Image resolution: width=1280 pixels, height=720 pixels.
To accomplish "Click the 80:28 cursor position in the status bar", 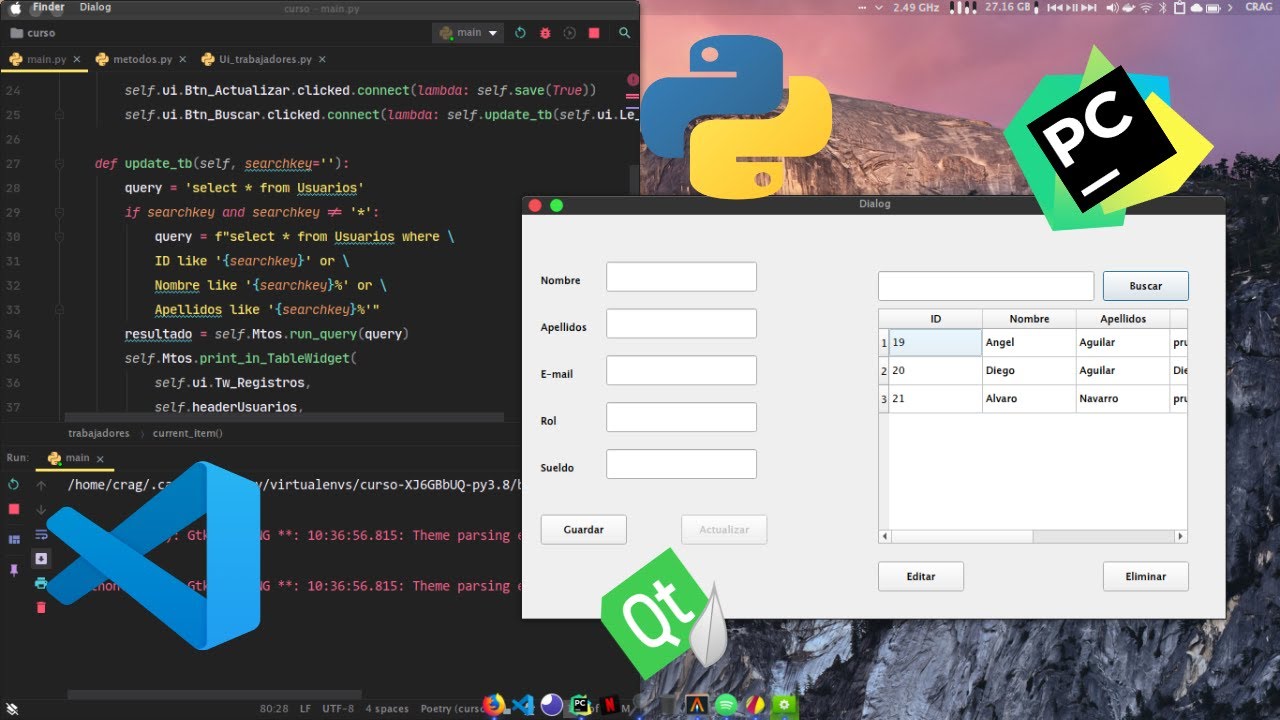I will (274, 709).
